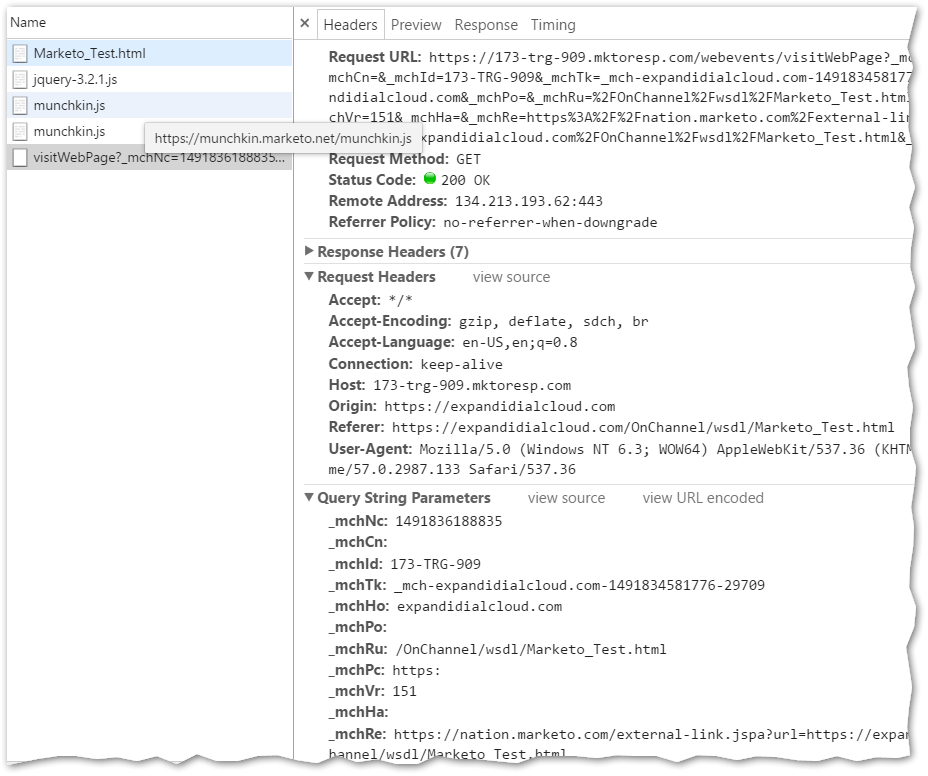Click the Accept-Language value en-US,en;q=0.8
The height and width of the screenshot is (776, 928).
click(x=520, y=343)
